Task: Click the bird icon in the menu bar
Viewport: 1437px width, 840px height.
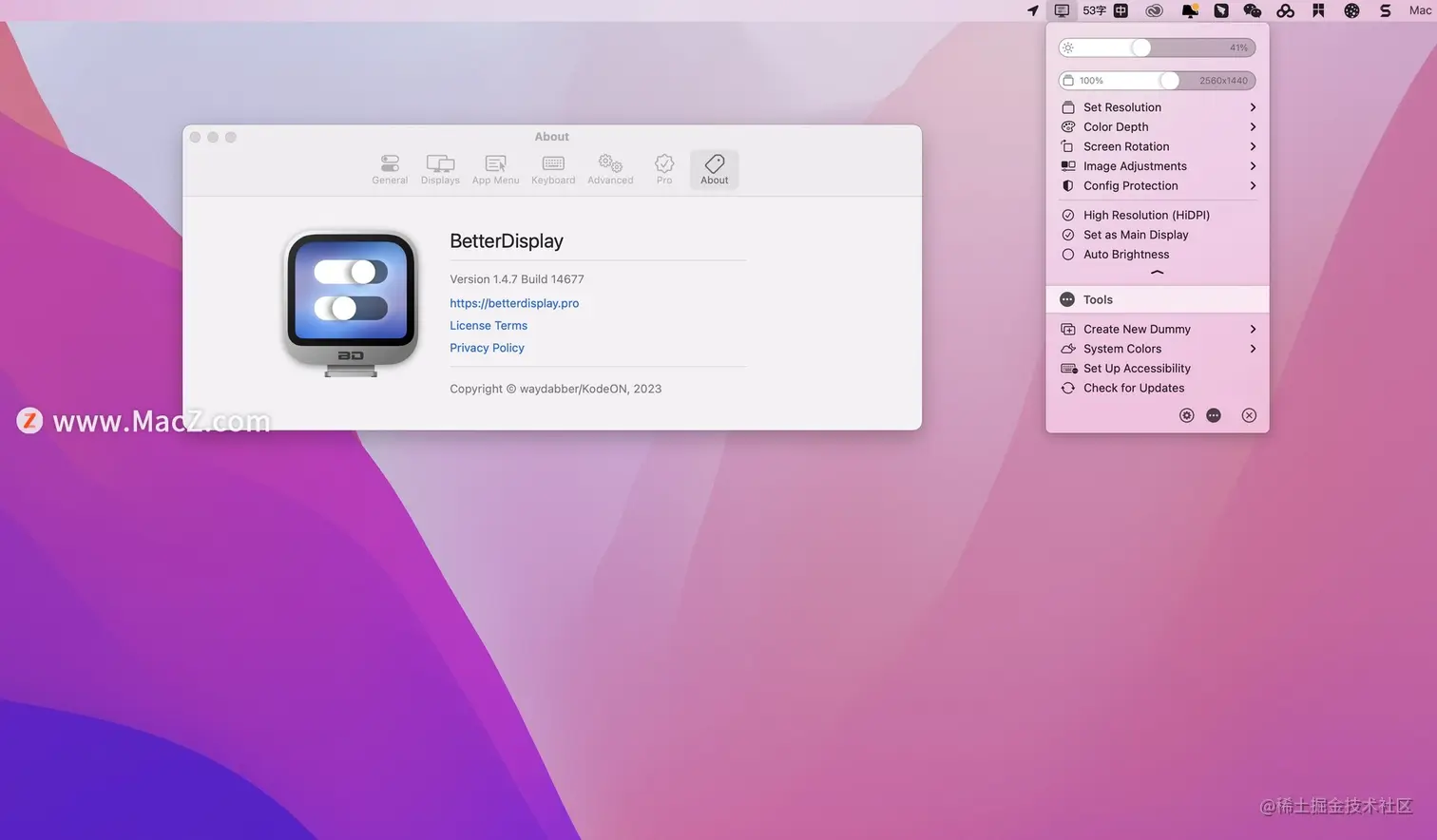Action: pyautogui.click(x=1221, y=10)
